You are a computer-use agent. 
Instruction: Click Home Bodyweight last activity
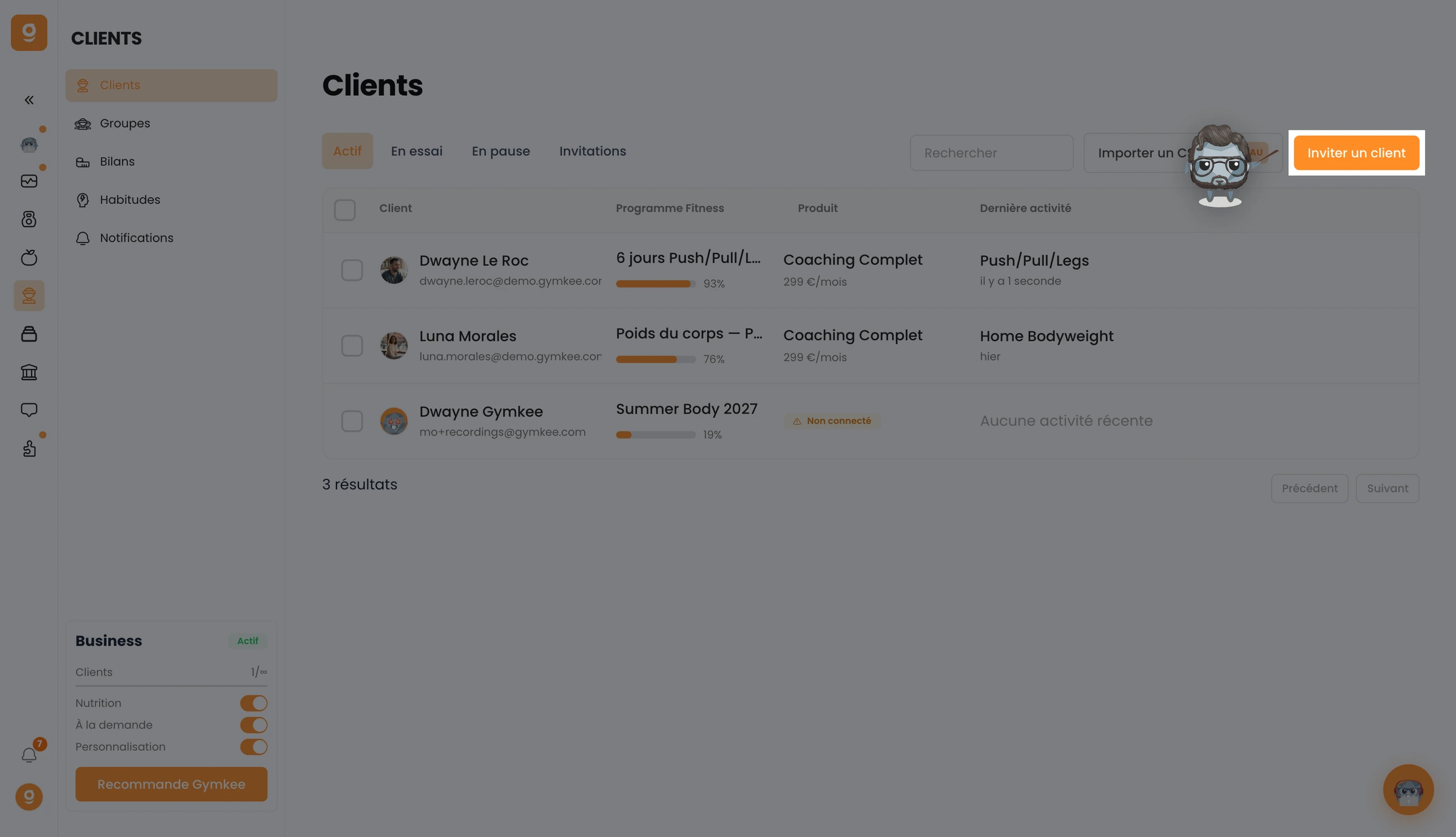coord(1046,336)
